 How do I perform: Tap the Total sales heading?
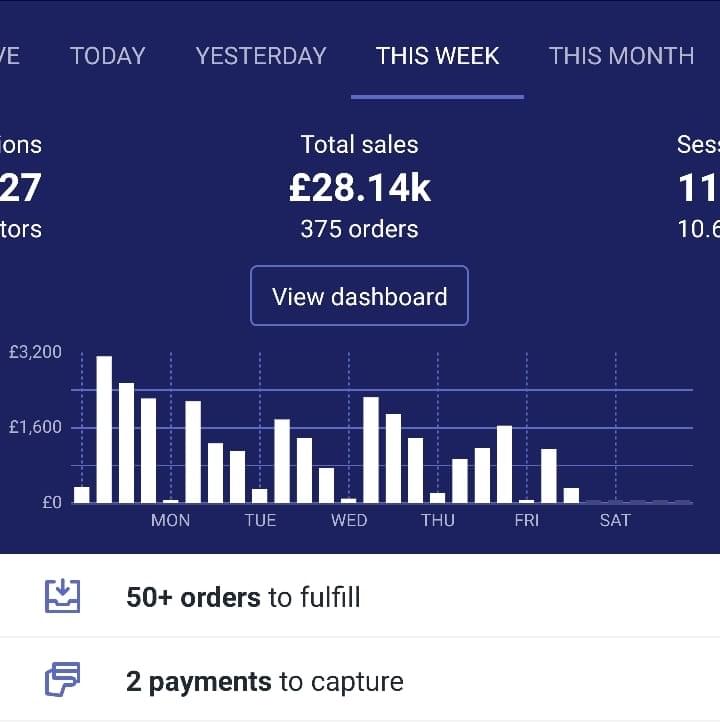coord(359,145)
